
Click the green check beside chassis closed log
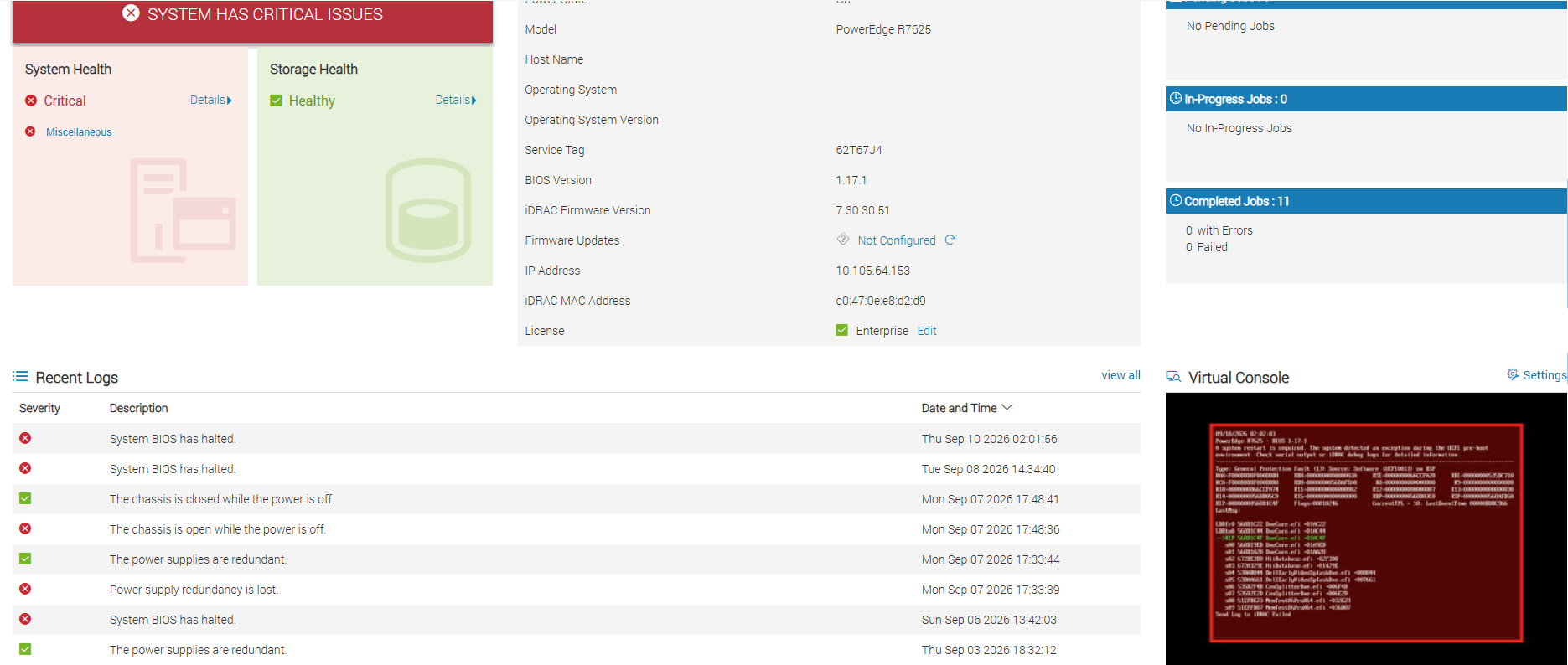pos(25,498)
